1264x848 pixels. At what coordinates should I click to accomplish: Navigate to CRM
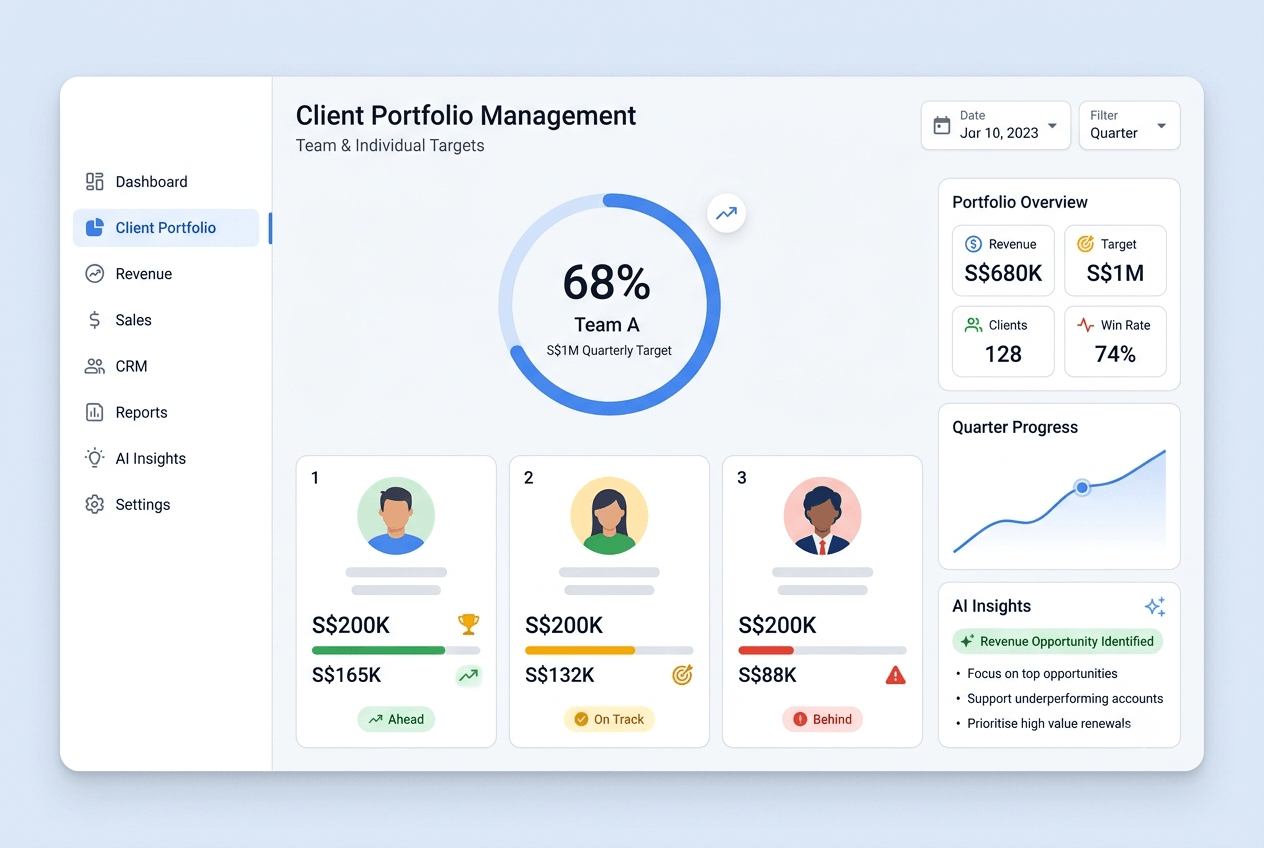tap(166, 366)
